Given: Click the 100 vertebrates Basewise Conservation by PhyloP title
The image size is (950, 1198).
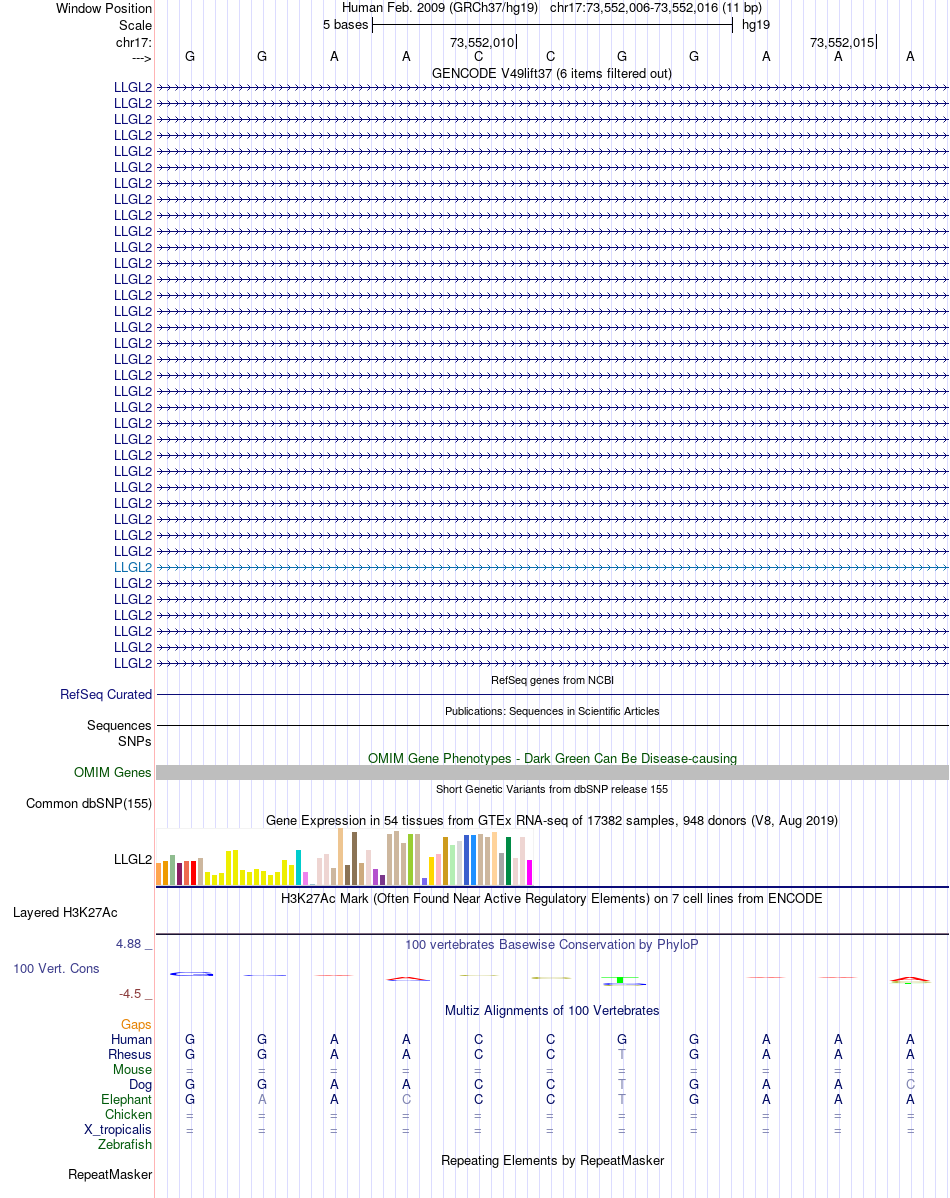Looking at the screenshot, I should pyautogui.click(x=552, y=944).
